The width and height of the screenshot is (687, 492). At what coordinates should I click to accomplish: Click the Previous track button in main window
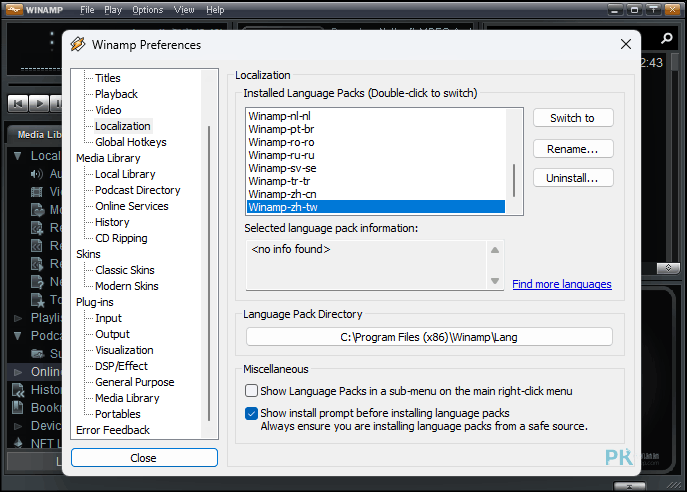[18, 103]
